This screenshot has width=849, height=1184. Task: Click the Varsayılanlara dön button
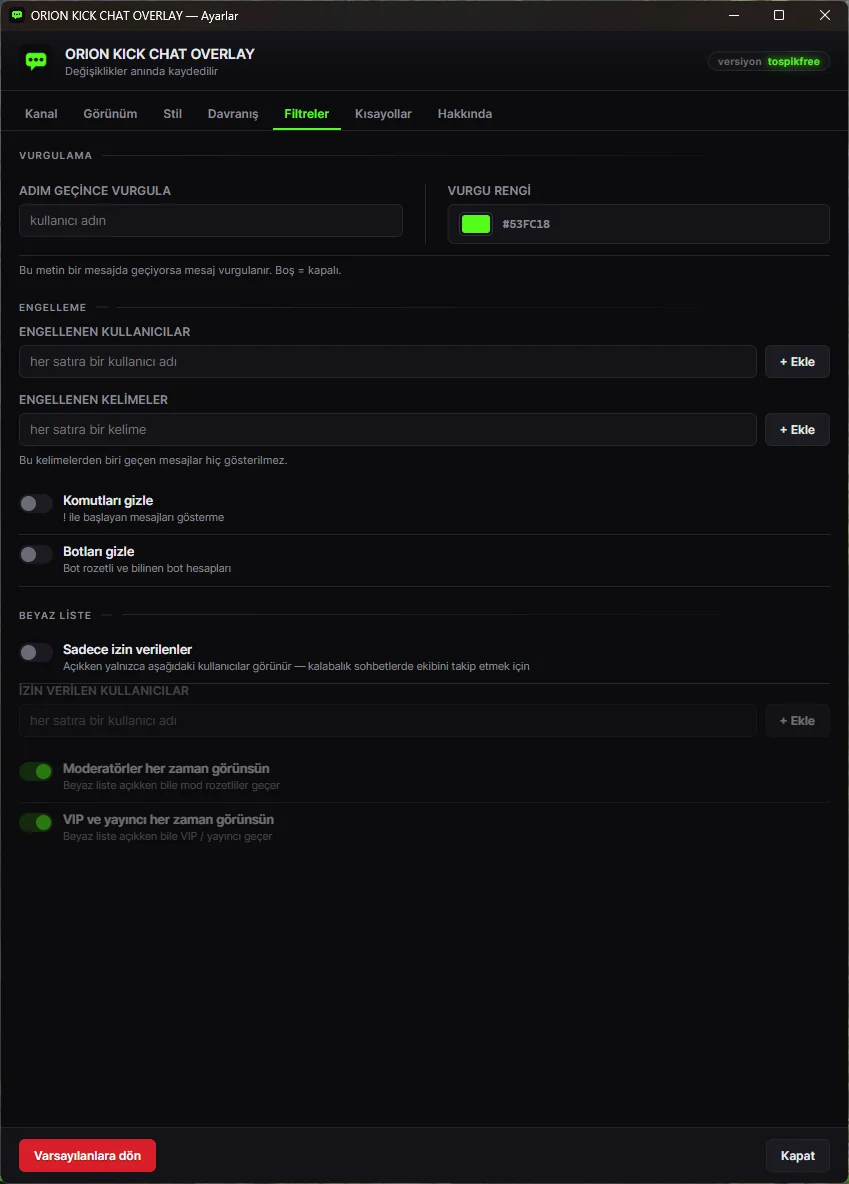click(x=88, y=1155)
